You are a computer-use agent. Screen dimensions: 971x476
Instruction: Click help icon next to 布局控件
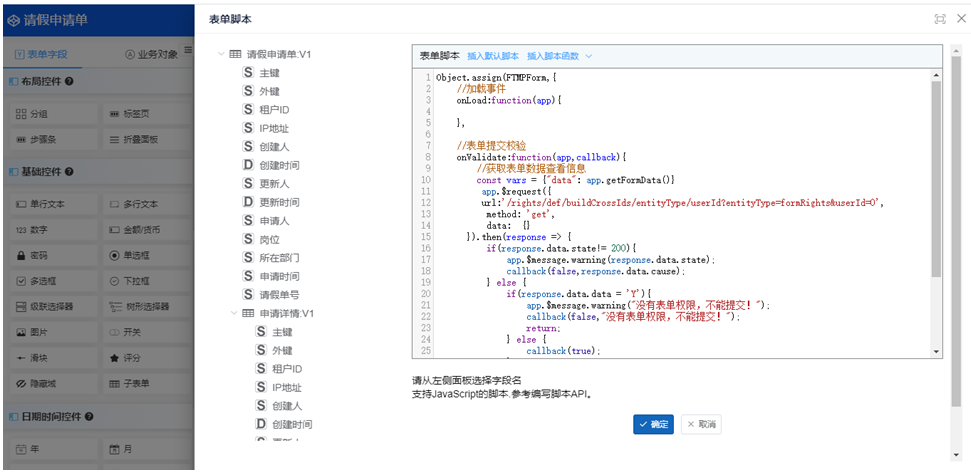(69, 81)
